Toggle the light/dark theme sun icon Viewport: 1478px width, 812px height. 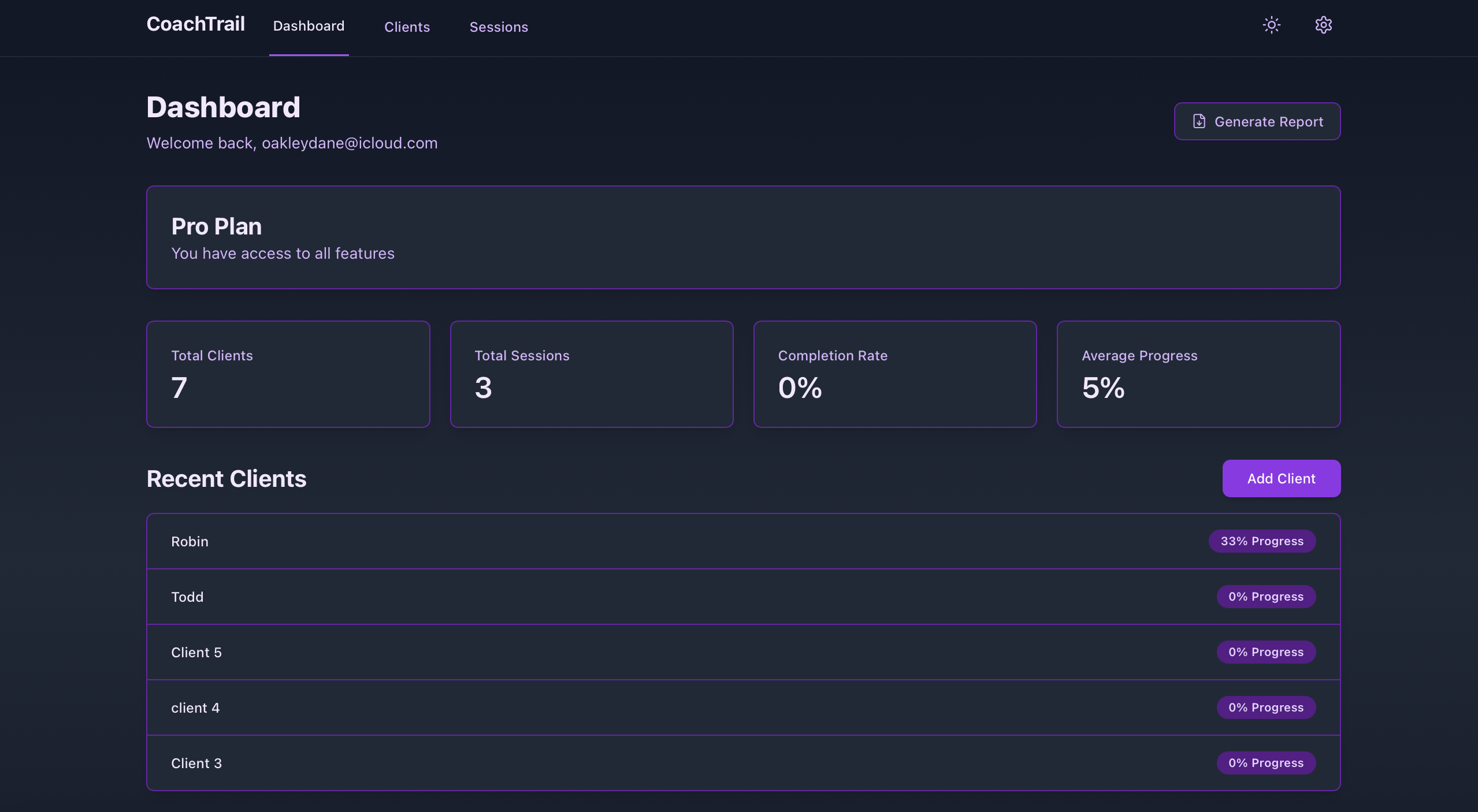(1271, 25)
